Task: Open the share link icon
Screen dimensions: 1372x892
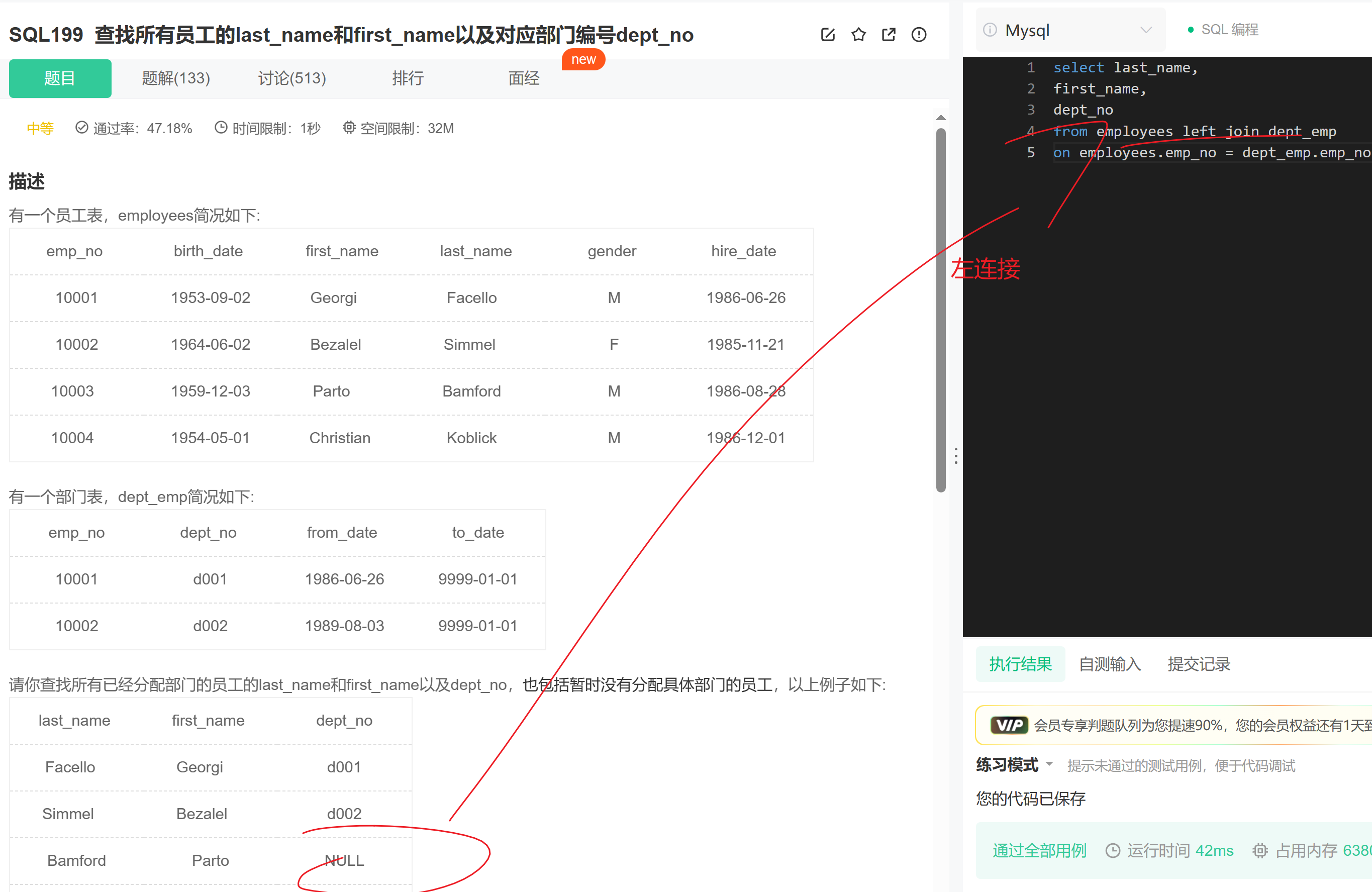Action: pos(889,35)
